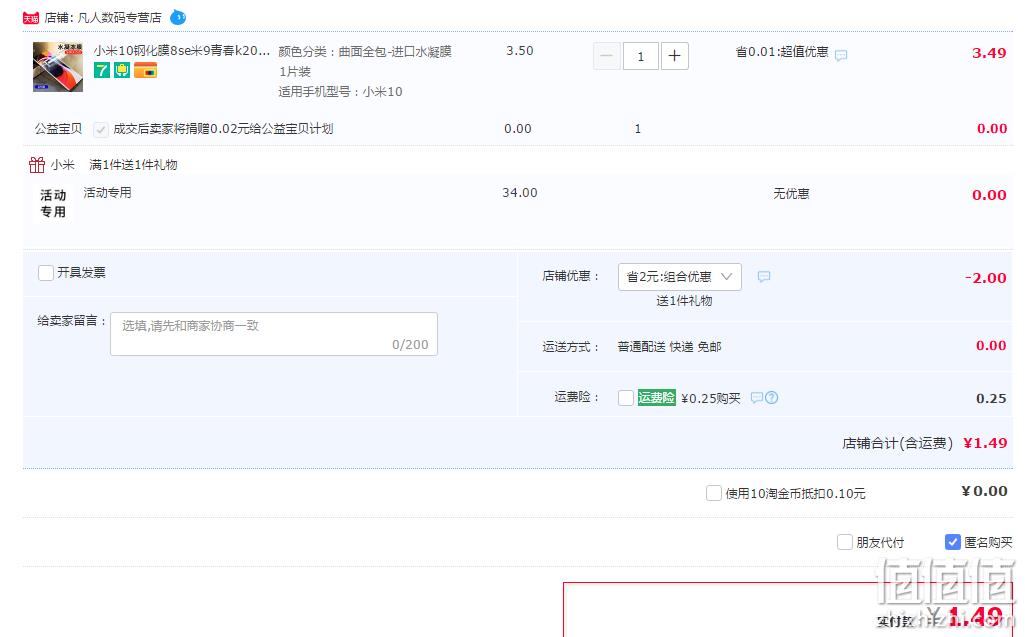Click the 无优惠 text in gift row
Image resolution: width=1025 pixels, height=637 pixels.
click(x=791, y=194)
